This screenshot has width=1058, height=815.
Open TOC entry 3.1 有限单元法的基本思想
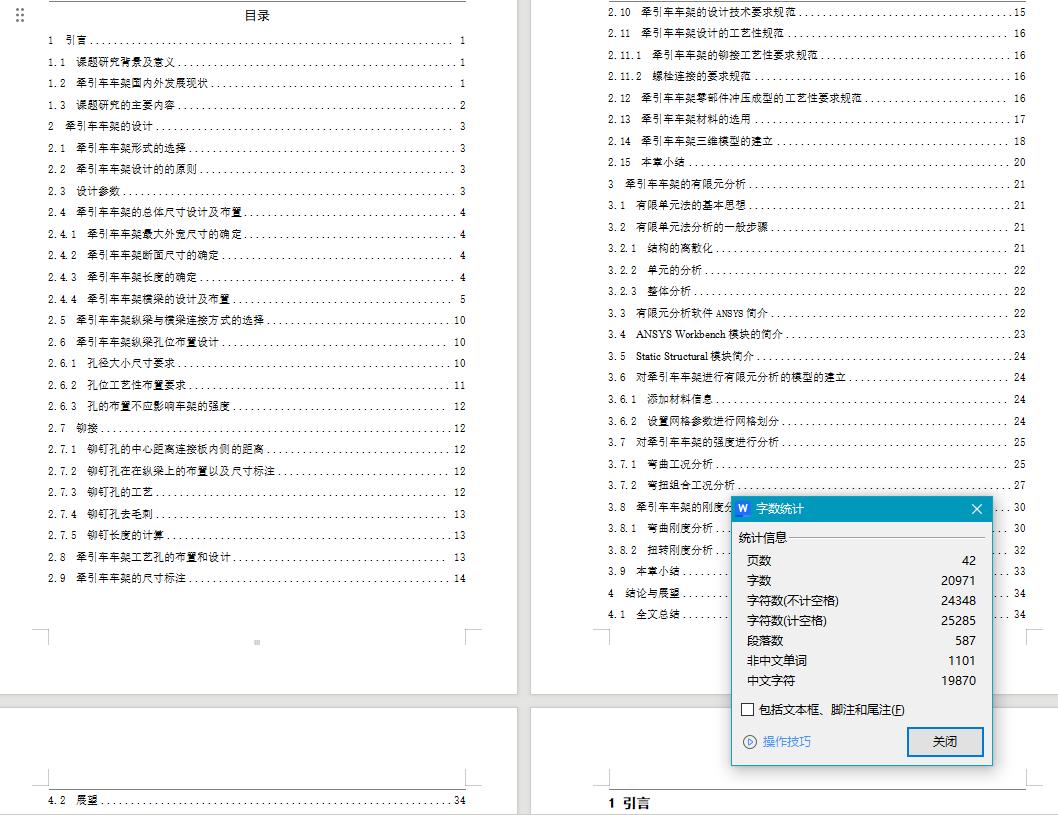pyautogui.click(x=816, y=205)
